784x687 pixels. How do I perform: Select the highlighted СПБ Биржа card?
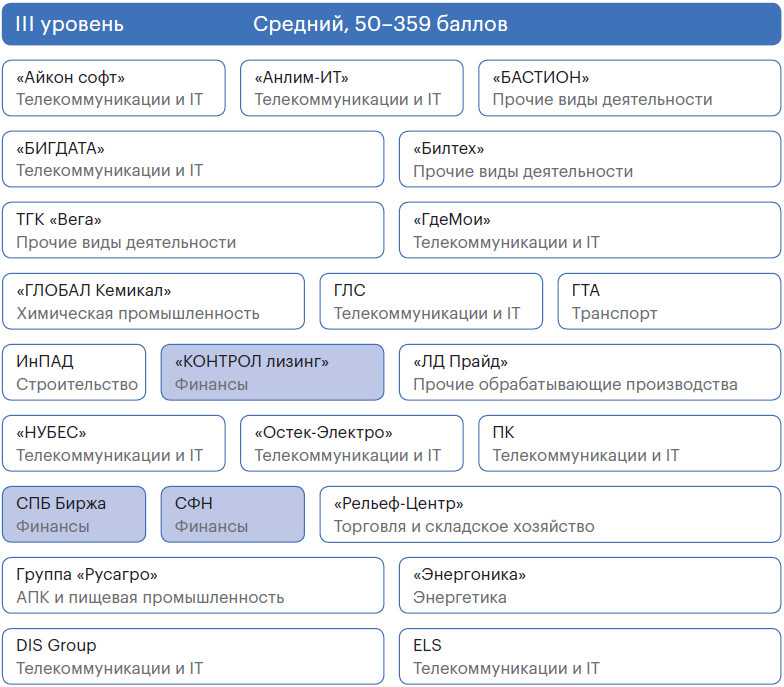74,514
